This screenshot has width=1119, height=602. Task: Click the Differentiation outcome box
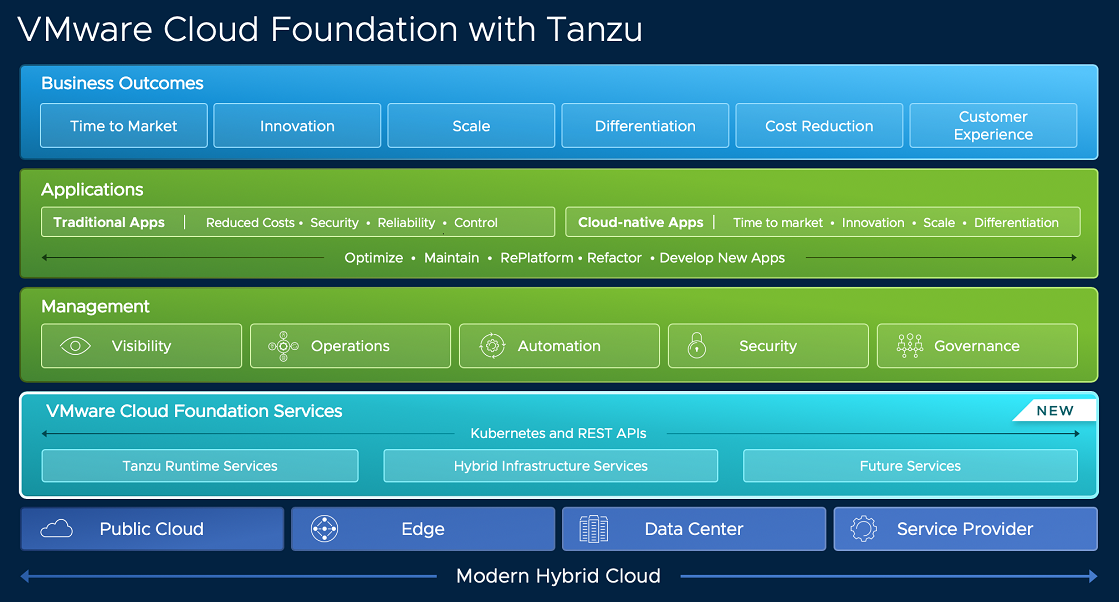[645, 126]
